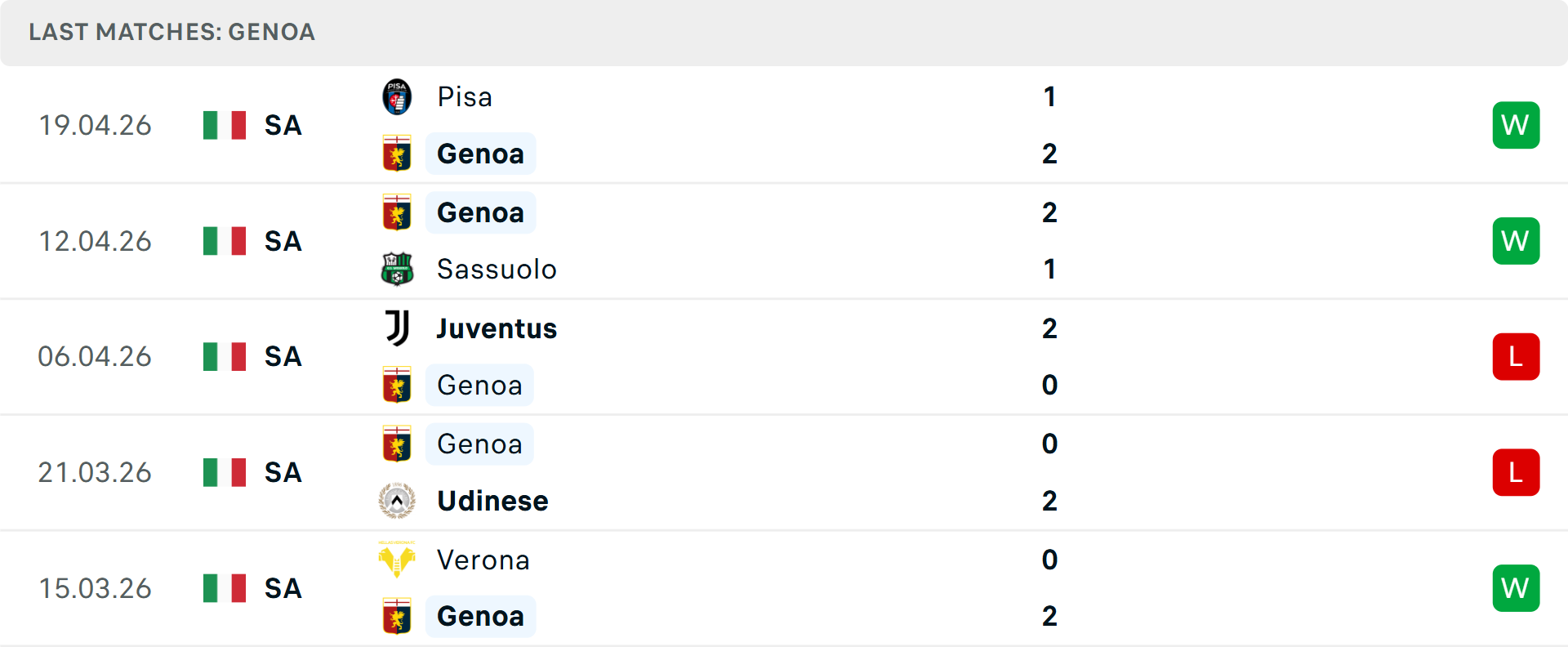Select the Verona club badge
This screenshot has width=1568, height=647.
click(x=397, y=560)
